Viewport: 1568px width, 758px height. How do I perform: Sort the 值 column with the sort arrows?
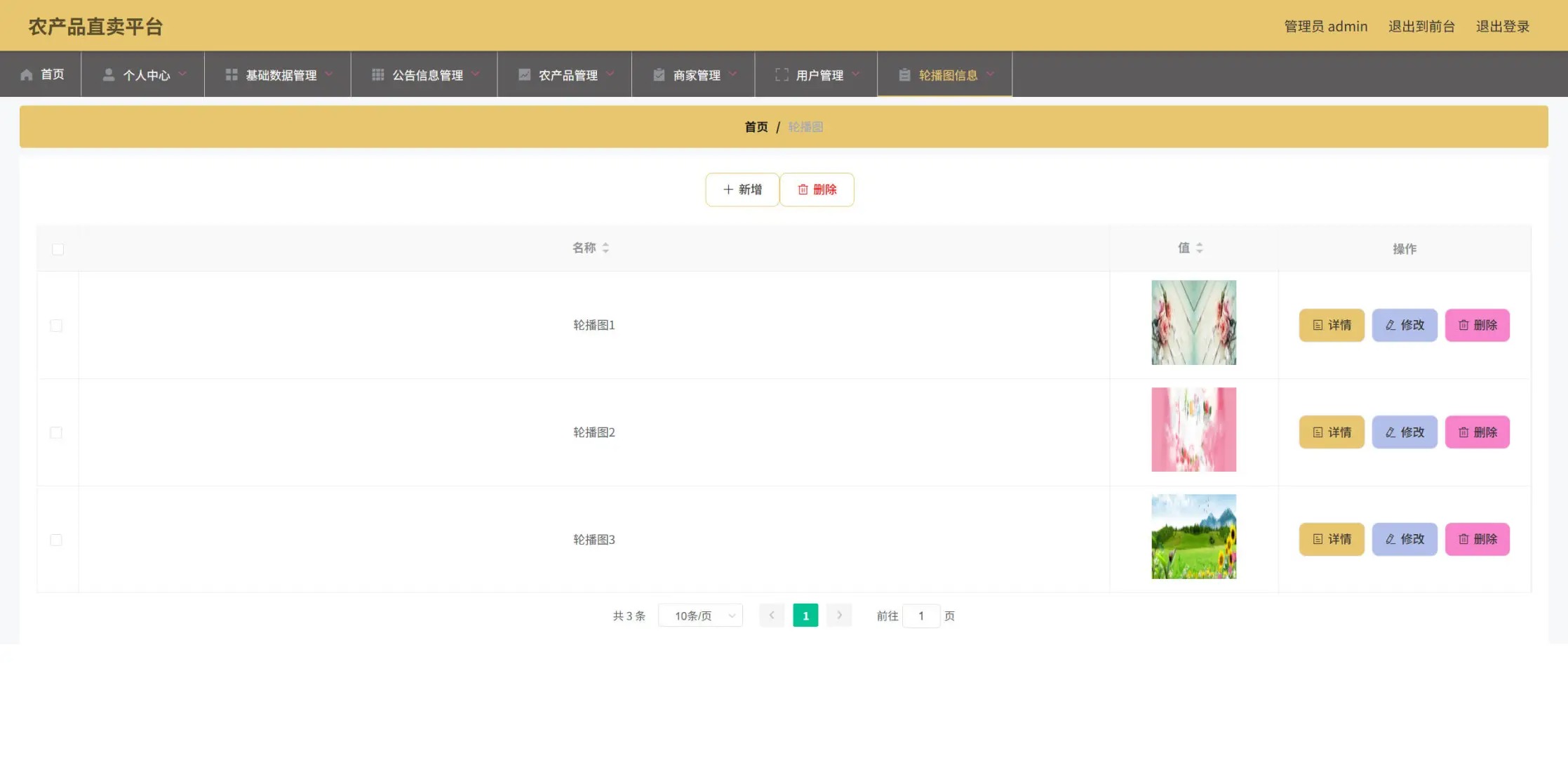[x=1199, y=248]
